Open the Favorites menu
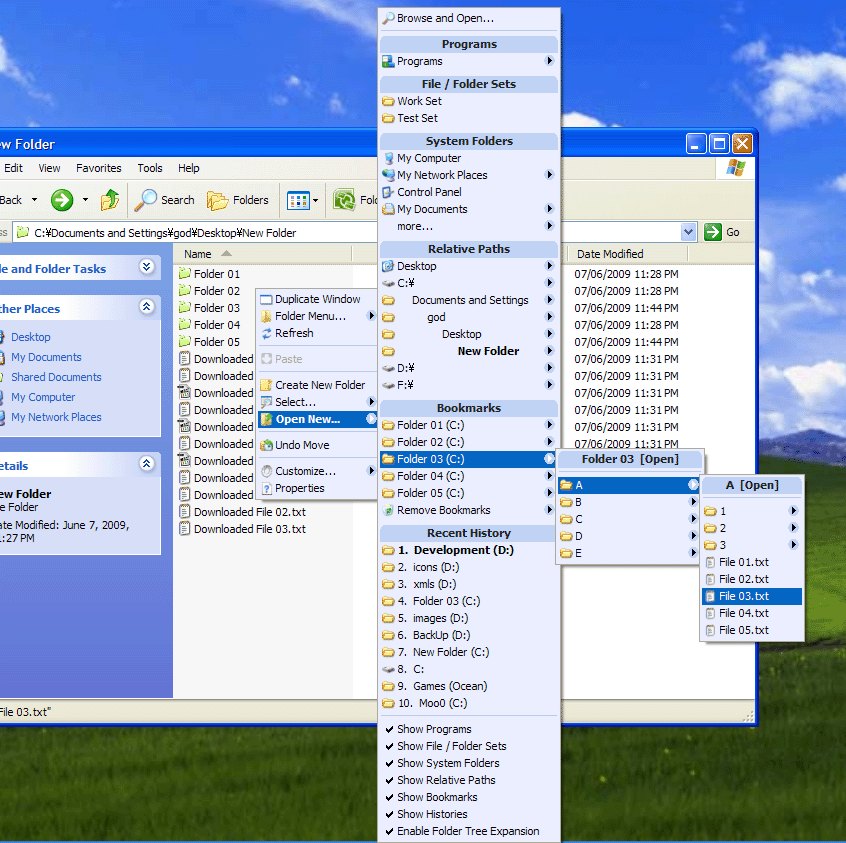Viewport: 846px width, 843px height. coord(98,168)
